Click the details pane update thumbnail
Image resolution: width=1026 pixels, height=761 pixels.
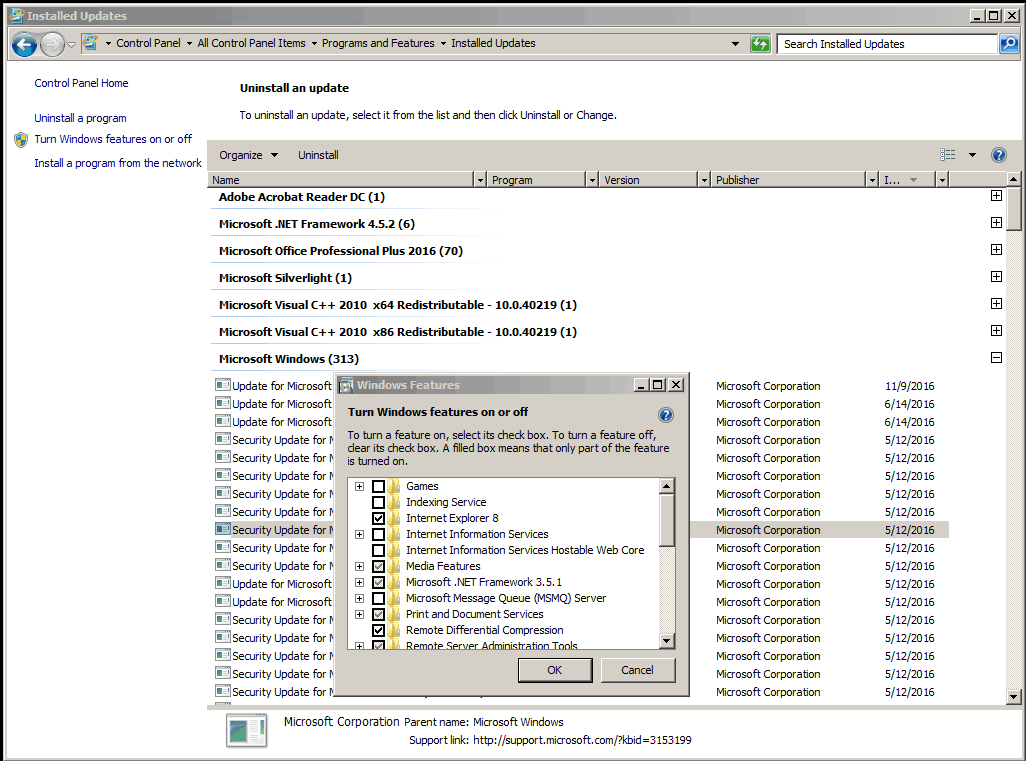(x=246, y=730)
